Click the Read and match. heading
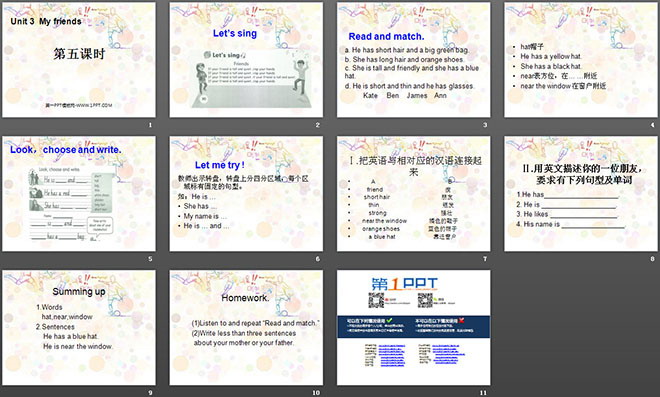 tap(386, 37)
